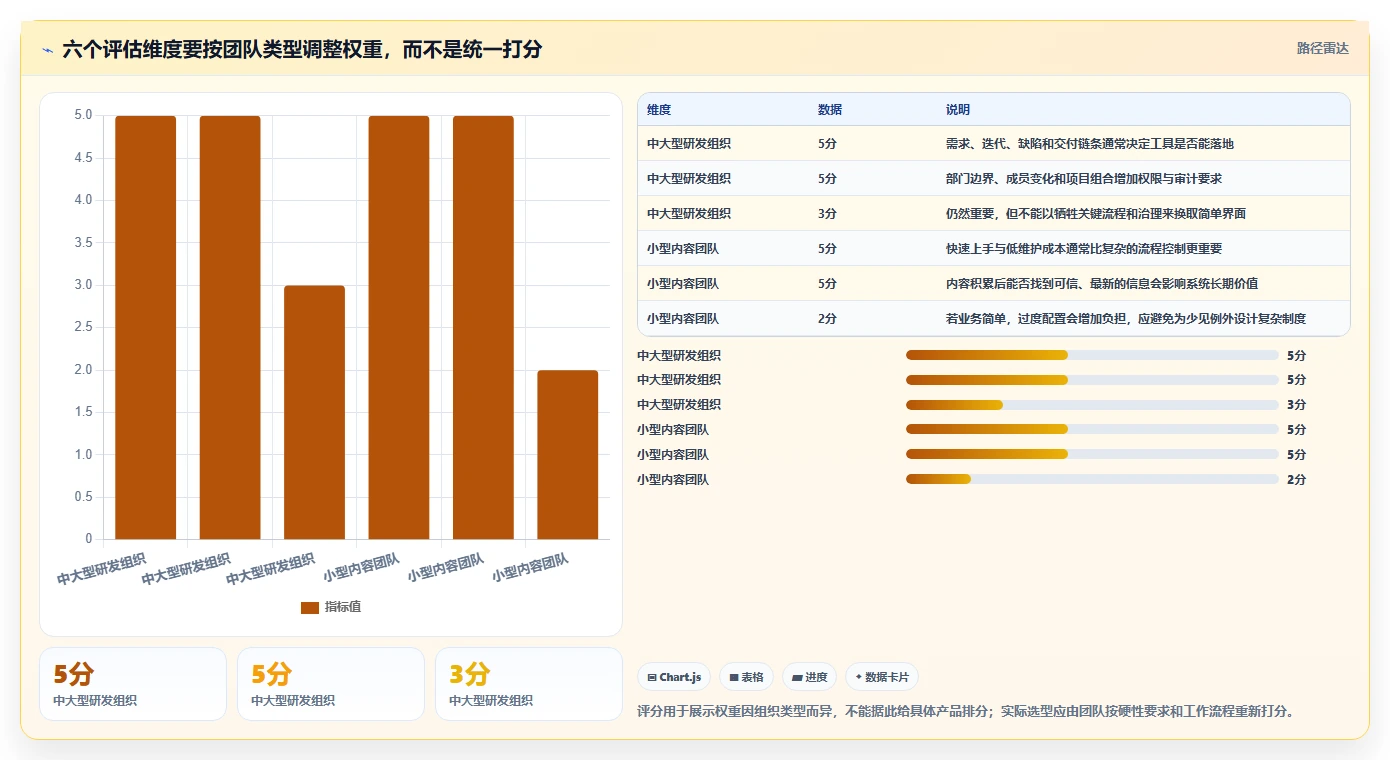Select the 表格 chip
Viewport: 1390px width, 760px height.
pyautogui.click(x=746, y=677)
